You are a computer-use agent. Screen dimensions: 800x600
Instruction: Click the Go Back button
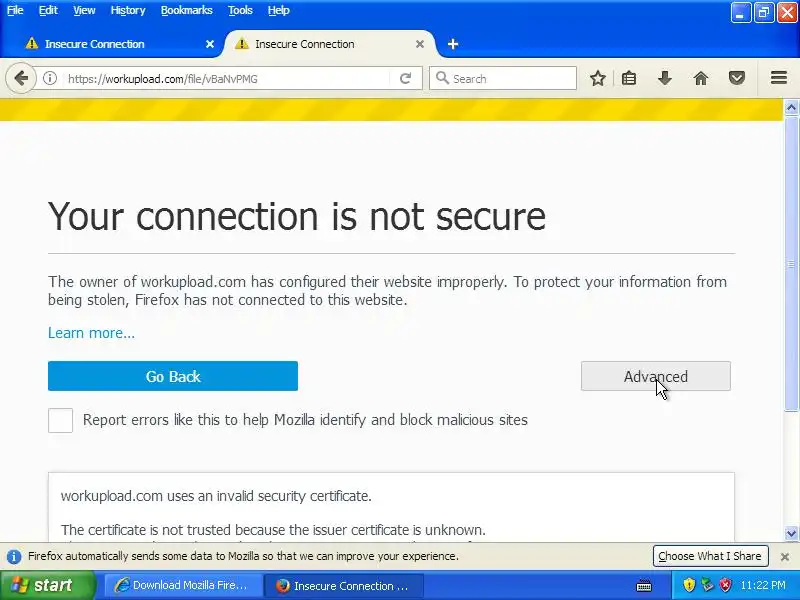(x=173, y=376)
